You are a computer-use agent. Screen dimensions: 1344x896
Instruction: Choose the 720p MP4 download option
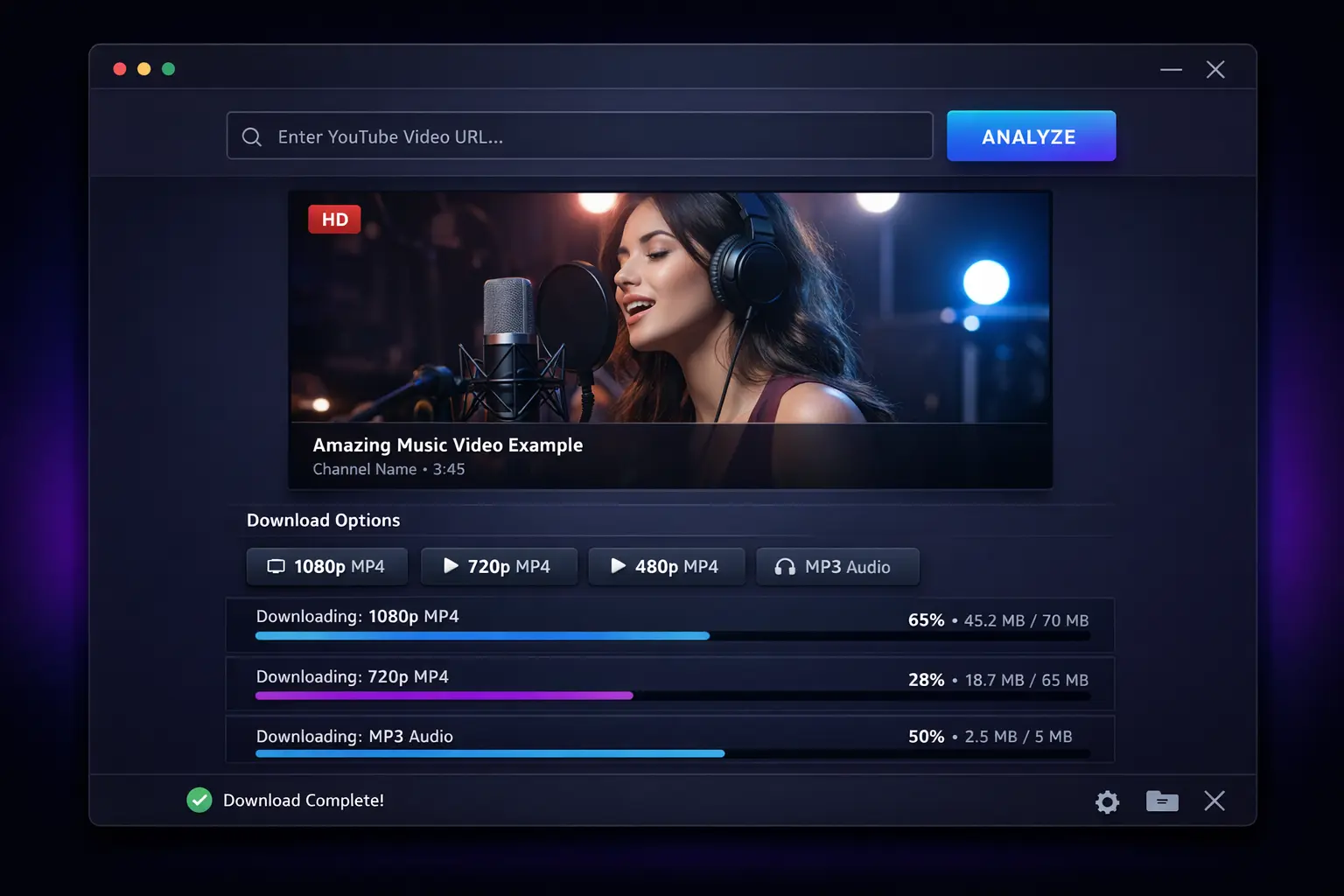499,566
